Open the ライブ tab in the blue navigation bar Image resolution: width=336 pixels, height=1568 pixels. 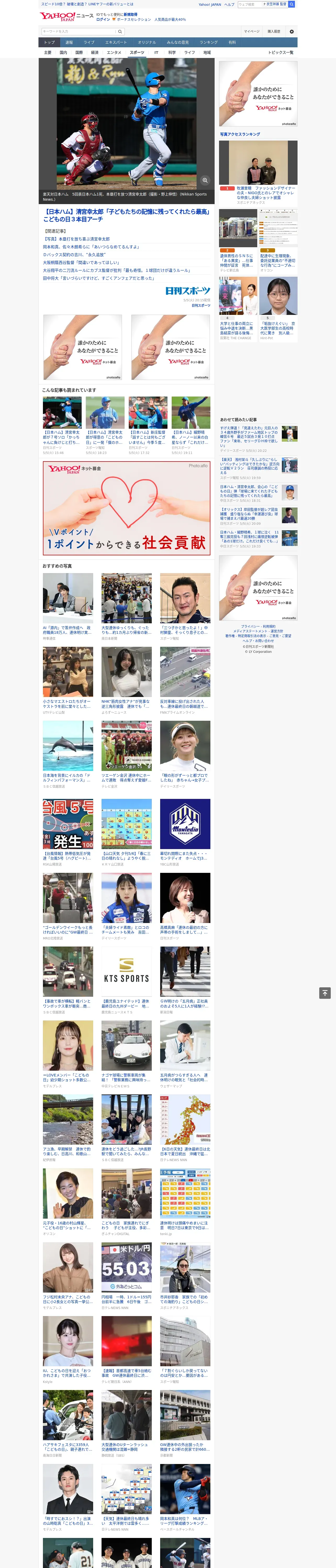coord(89,43)
